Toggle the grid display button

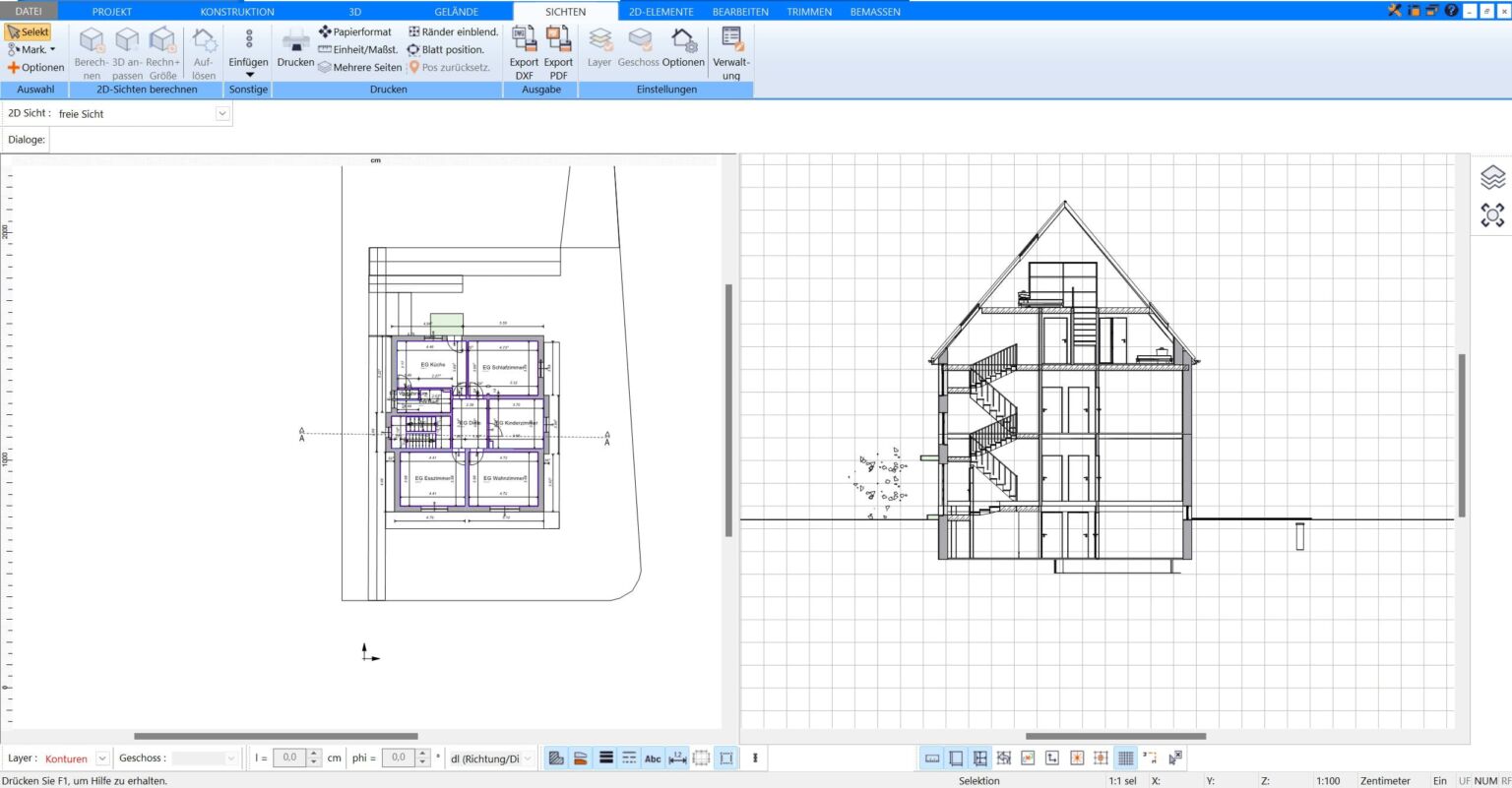(1125, 758)
